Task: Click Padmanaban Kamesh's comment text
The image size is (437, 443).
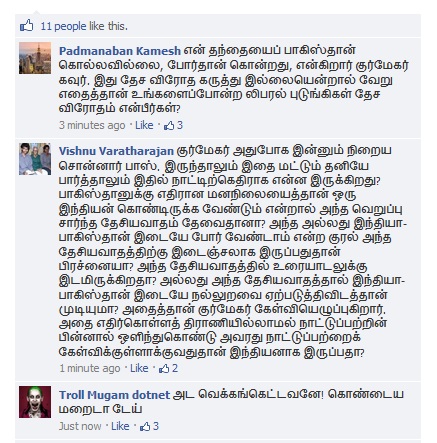Action: 234,80
